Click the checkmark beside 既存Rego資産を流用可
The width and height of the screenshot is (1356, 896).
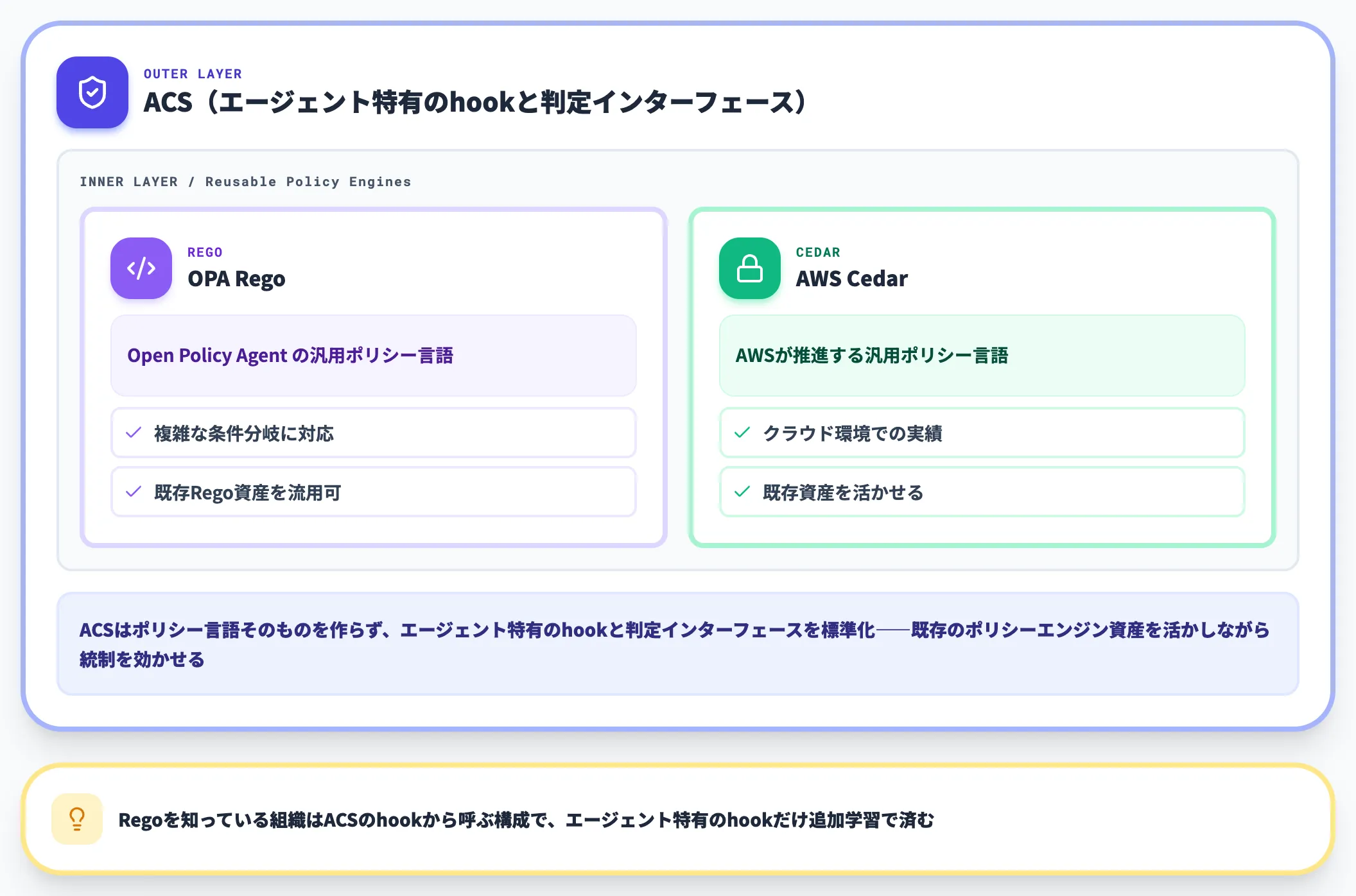tap(134, 492)
